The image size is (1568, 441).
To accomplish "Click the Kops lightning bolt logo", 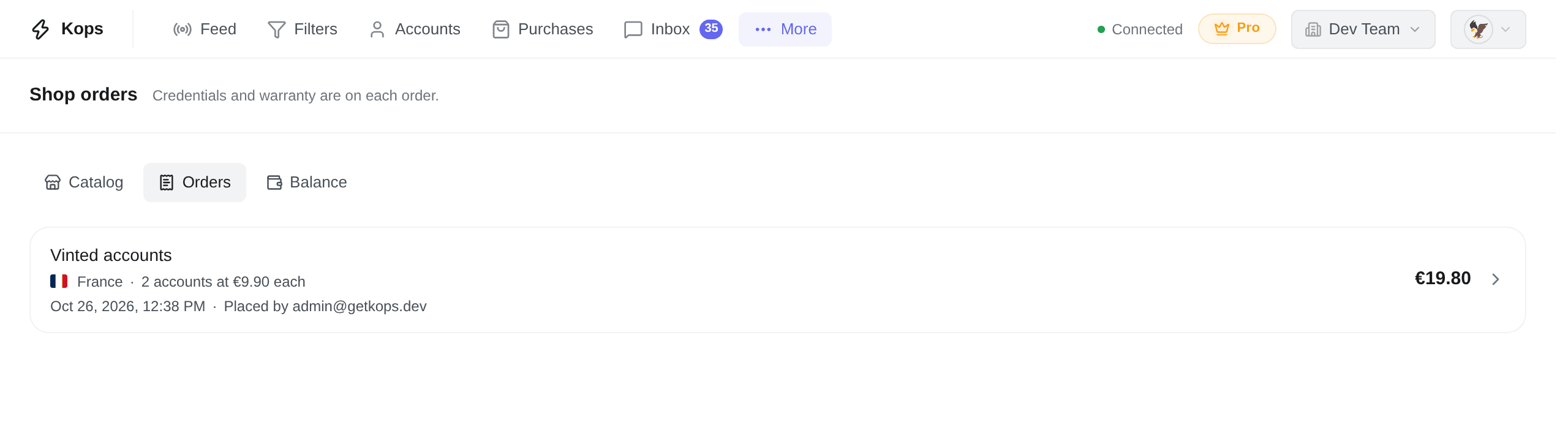I will [40, 29].
